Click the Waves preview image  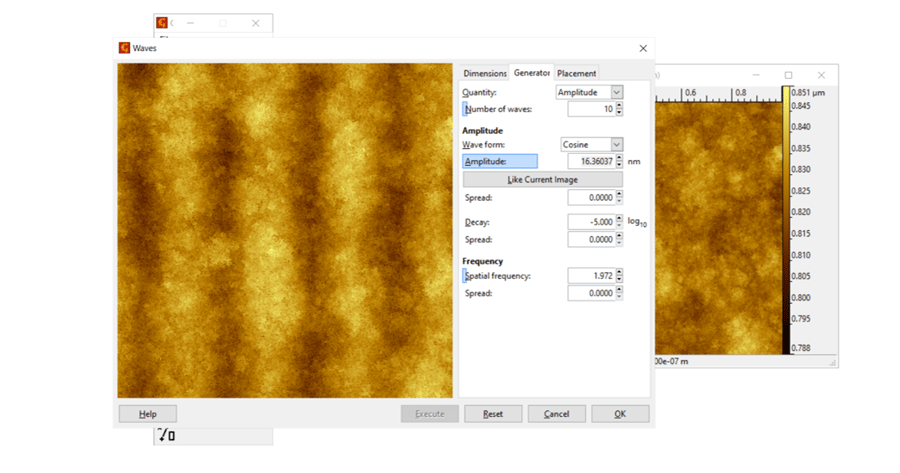[285, 230]
